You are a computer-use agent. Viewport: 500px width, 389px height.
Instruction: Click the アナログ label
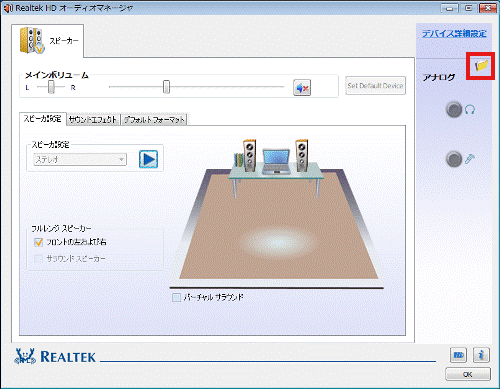click(439, 77)
